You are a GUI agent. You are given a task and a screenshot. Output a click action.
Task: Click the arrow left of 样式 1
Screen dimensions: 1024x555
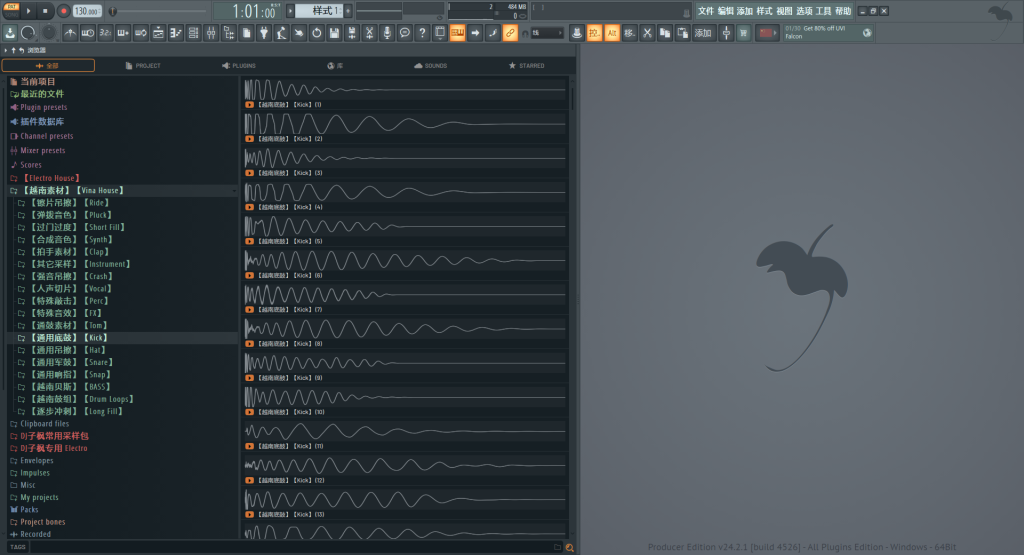click(291, 11)
